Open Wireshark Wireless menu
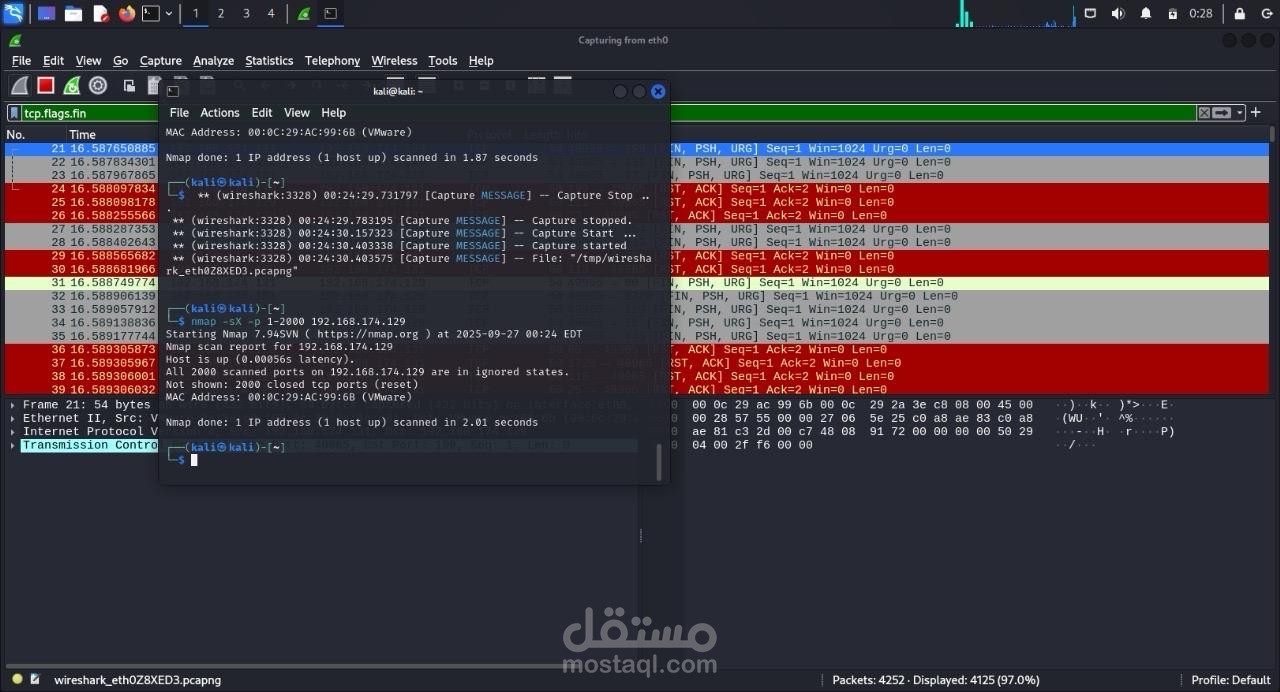Viewport: 1280px width, 692px height. tap(394, 61)
